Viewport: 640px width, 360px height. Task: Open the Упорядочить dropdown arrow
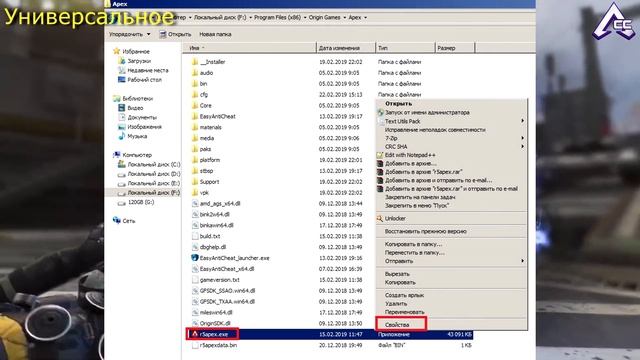[149, 34]
